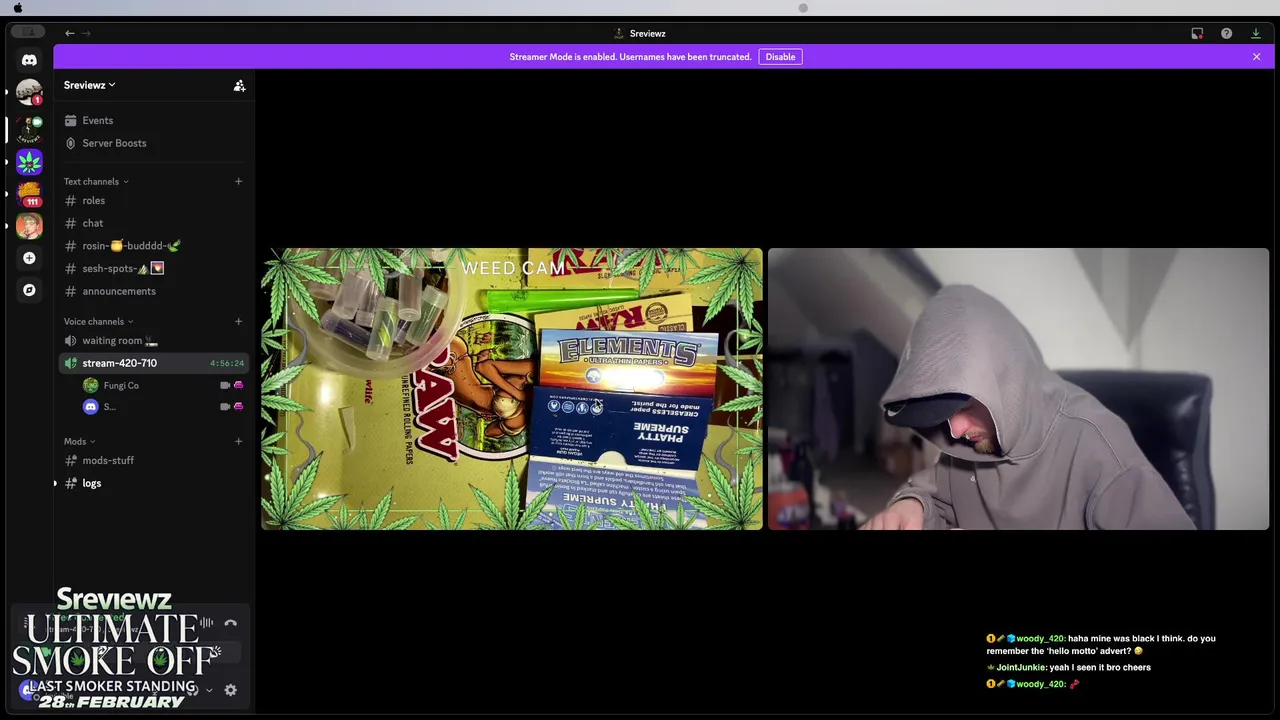The height and width of the screenshot is (720, 1280).
Task: Focus the WEED CAM video tile
Action: tap(512, 389)
